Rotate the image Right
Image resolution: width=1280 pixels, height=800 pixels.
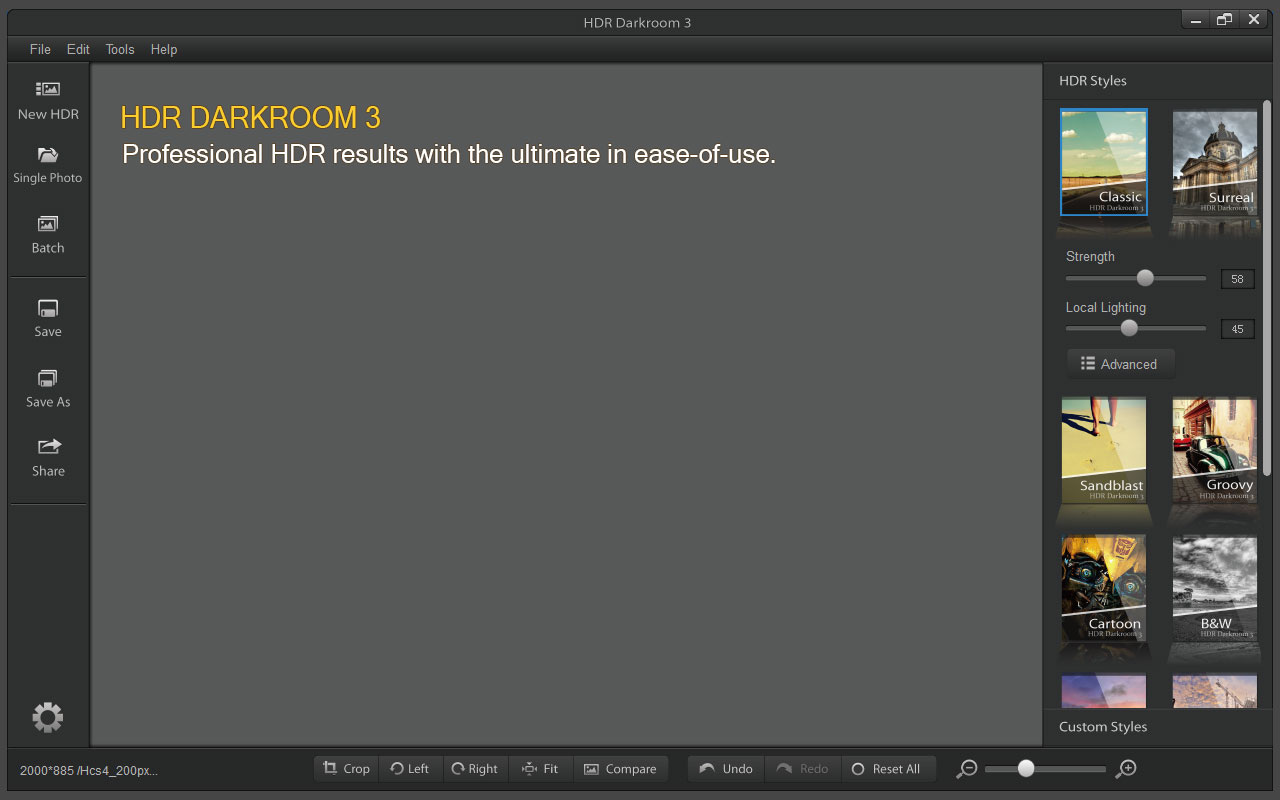(x=475, y=769)
